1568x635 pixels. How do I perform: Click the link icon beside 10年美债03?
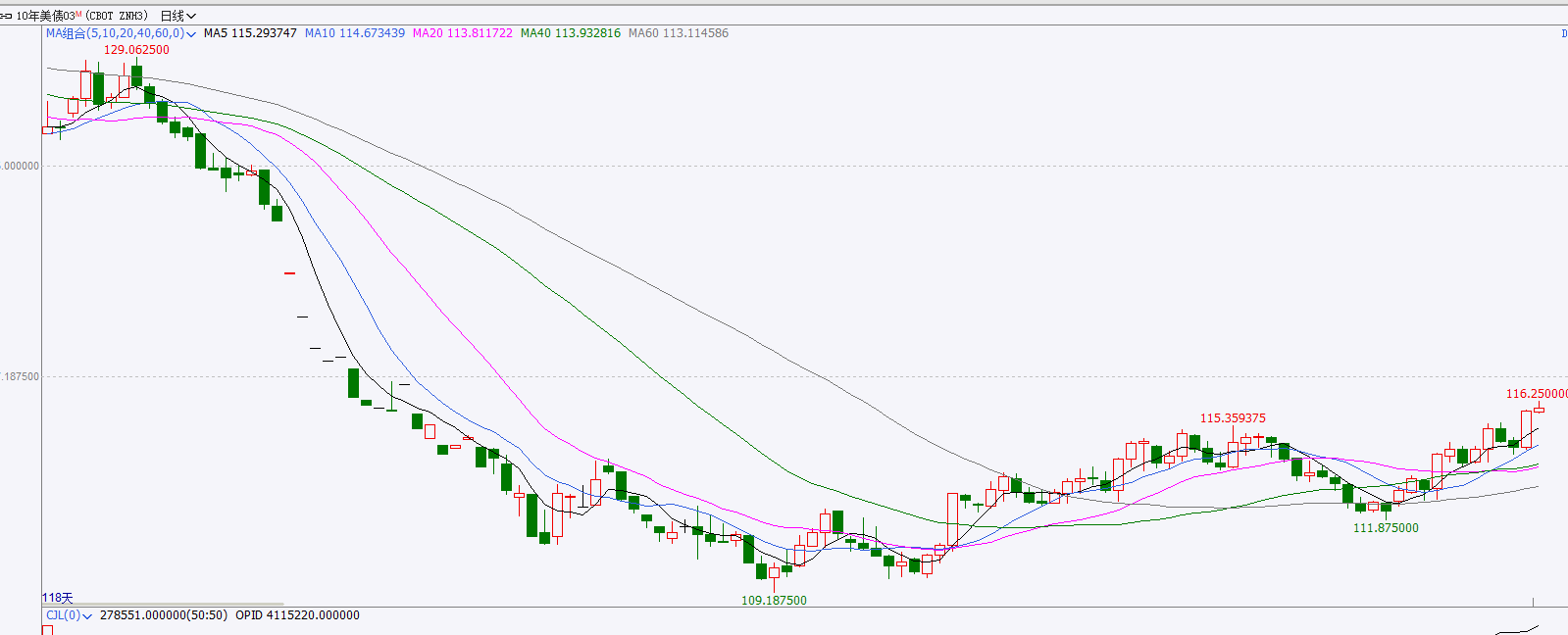pos(6,16)
